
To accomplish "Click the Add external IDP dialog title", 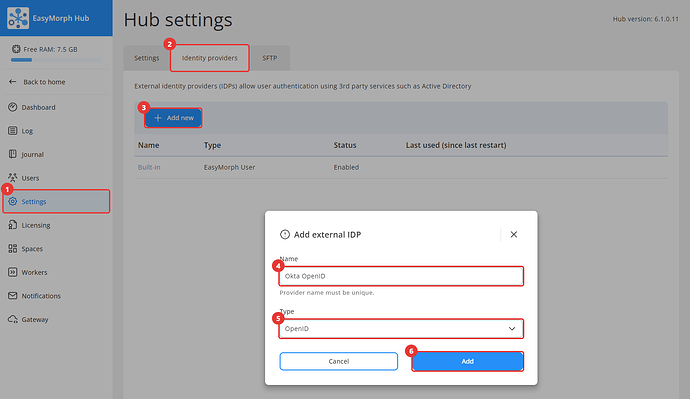I will point(327,234).
